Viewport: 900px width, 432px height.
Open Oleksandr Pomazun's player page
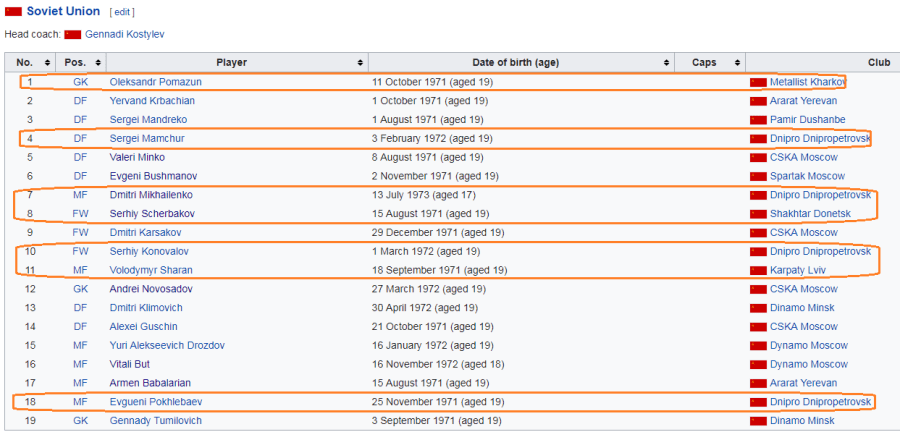(x=149, y=82)
